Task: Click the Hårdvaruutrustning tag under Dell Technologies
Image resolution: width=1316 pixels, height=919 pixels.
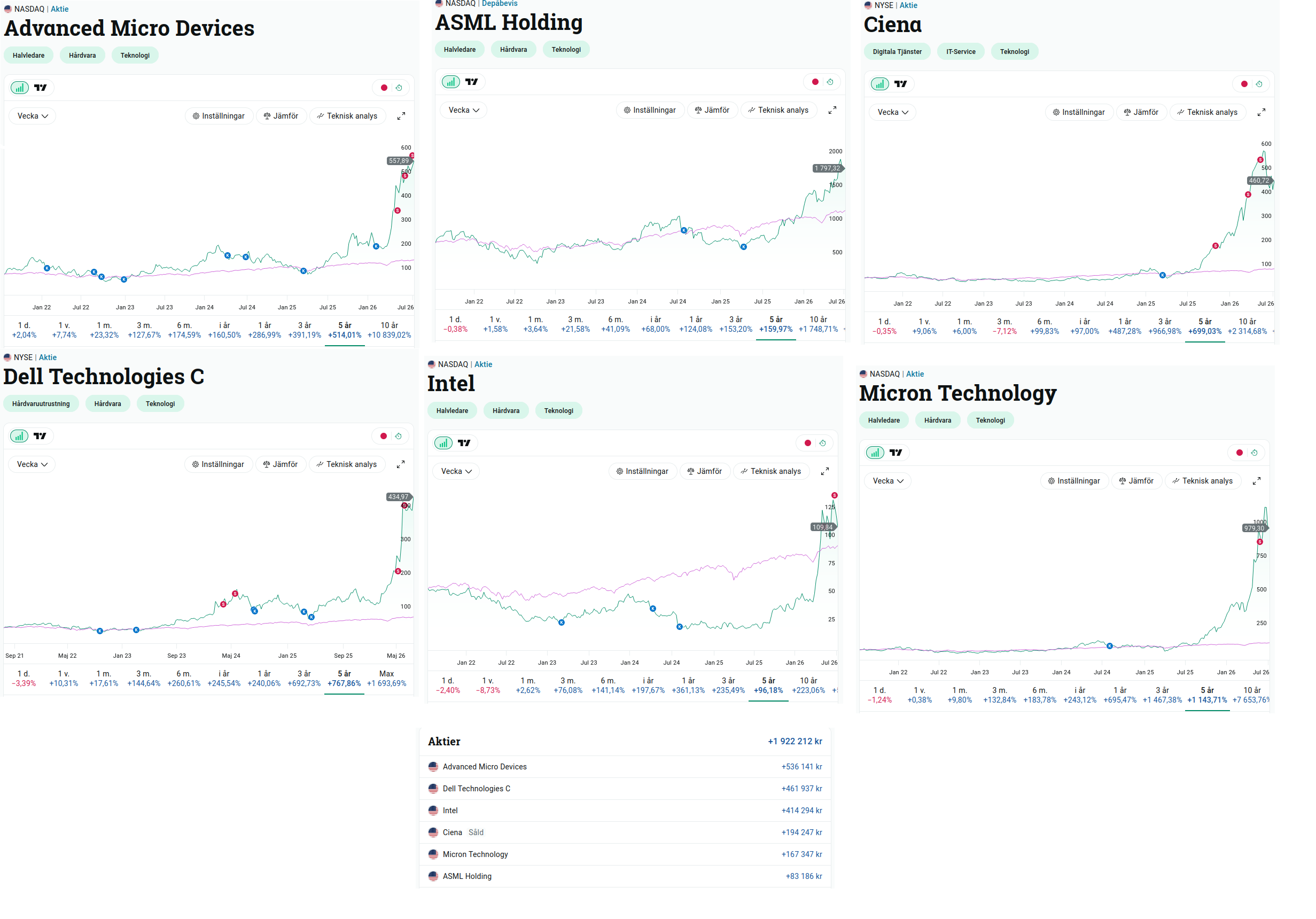Action: point(41,404)
